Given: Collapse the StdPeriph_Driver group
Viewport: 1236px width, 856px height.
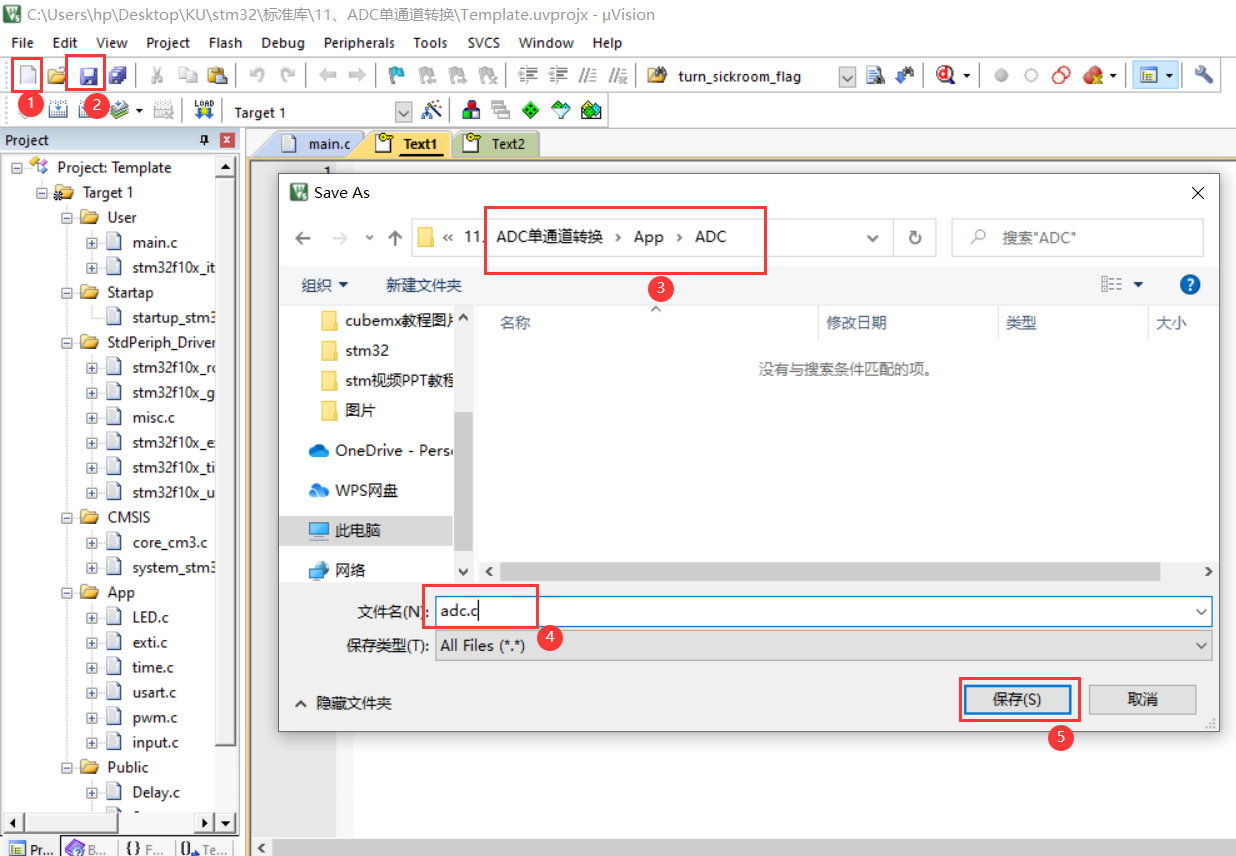Looking at the screenshot, I should 67,342.
